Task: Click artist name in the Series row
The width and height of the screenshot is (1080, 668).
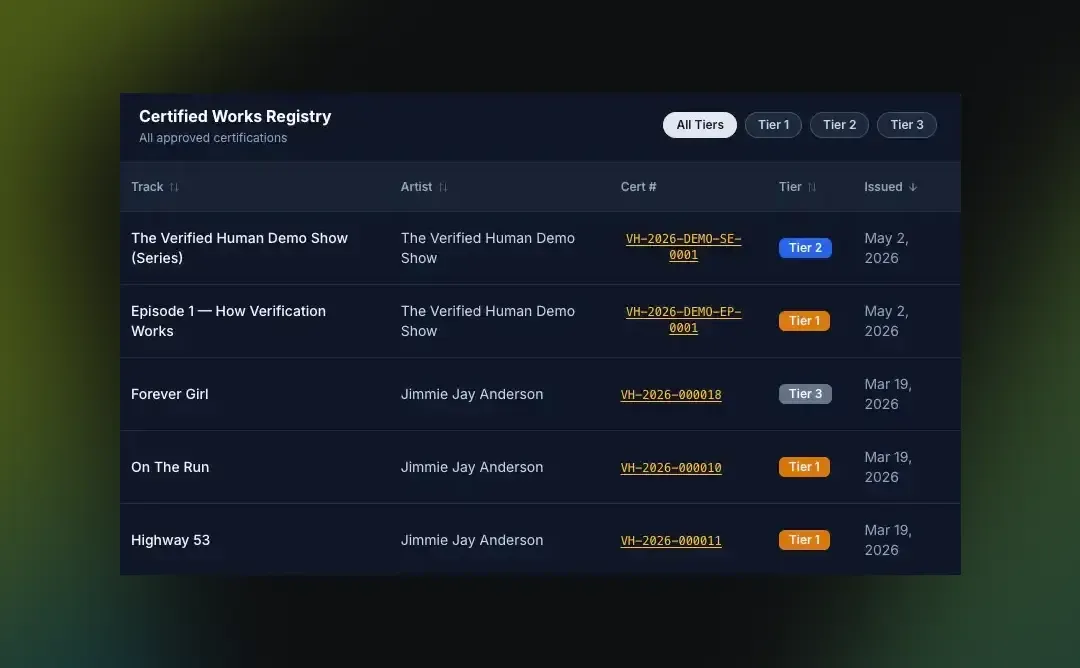Action: click(x=488, y=248)
